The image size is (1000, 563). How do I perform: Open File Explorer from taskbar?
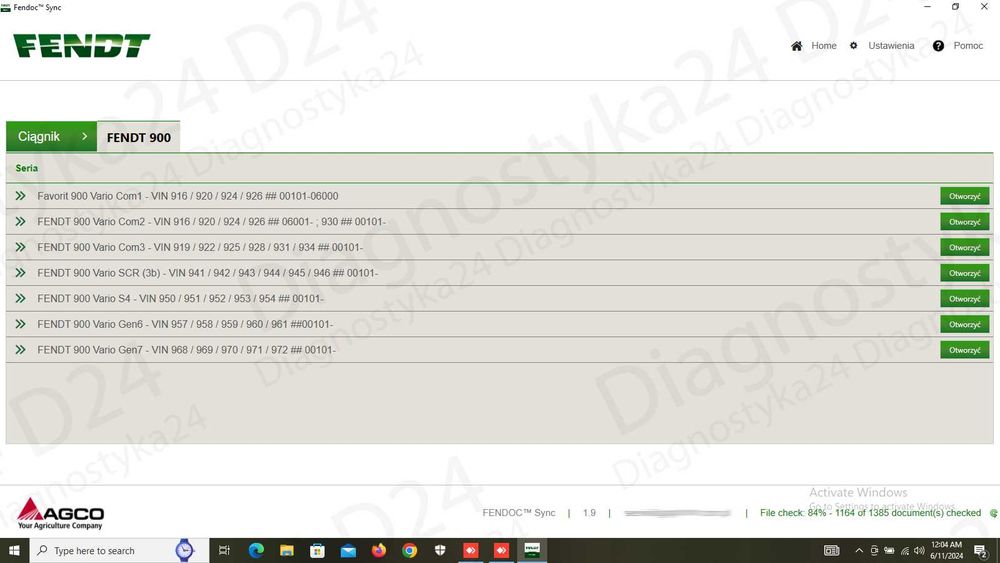coord(287,550)
